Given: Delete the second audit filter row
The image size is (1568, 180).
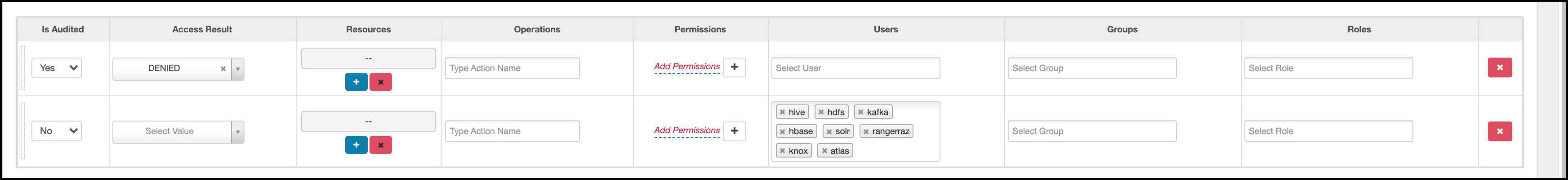Looking at the screenshot, I should 1499,131.
